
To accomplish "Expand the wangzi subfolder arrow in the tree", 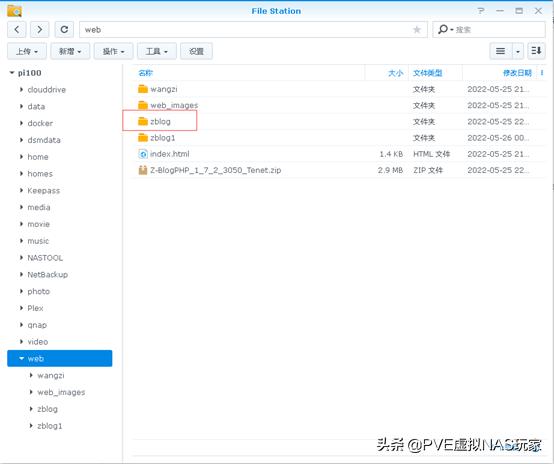I will click(31, 375).
